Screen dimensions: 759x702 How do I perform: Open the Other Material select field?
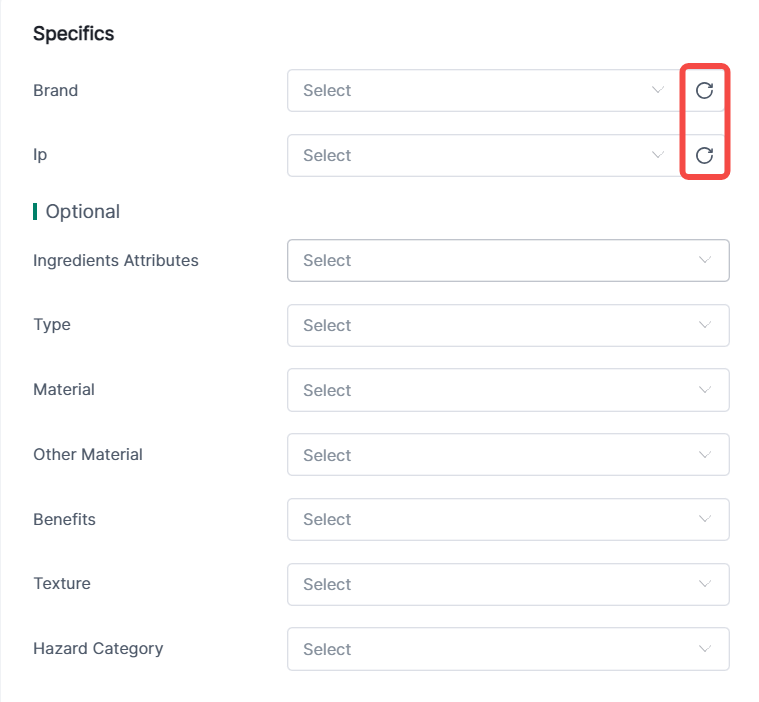[490, 455]
